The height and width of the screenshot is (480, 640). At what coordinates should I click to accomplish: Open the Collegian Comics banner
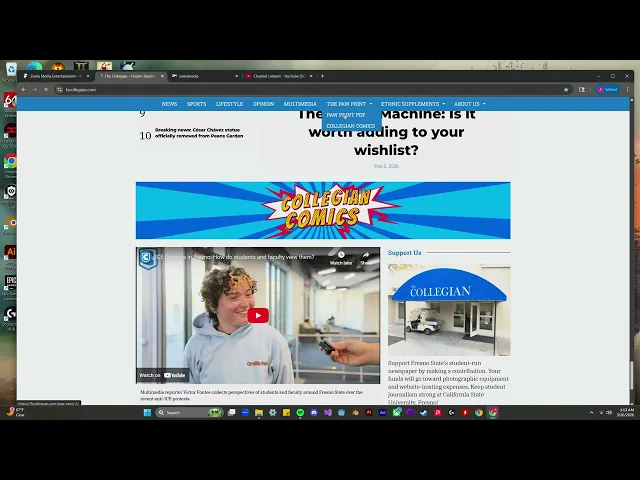(323, 210)
